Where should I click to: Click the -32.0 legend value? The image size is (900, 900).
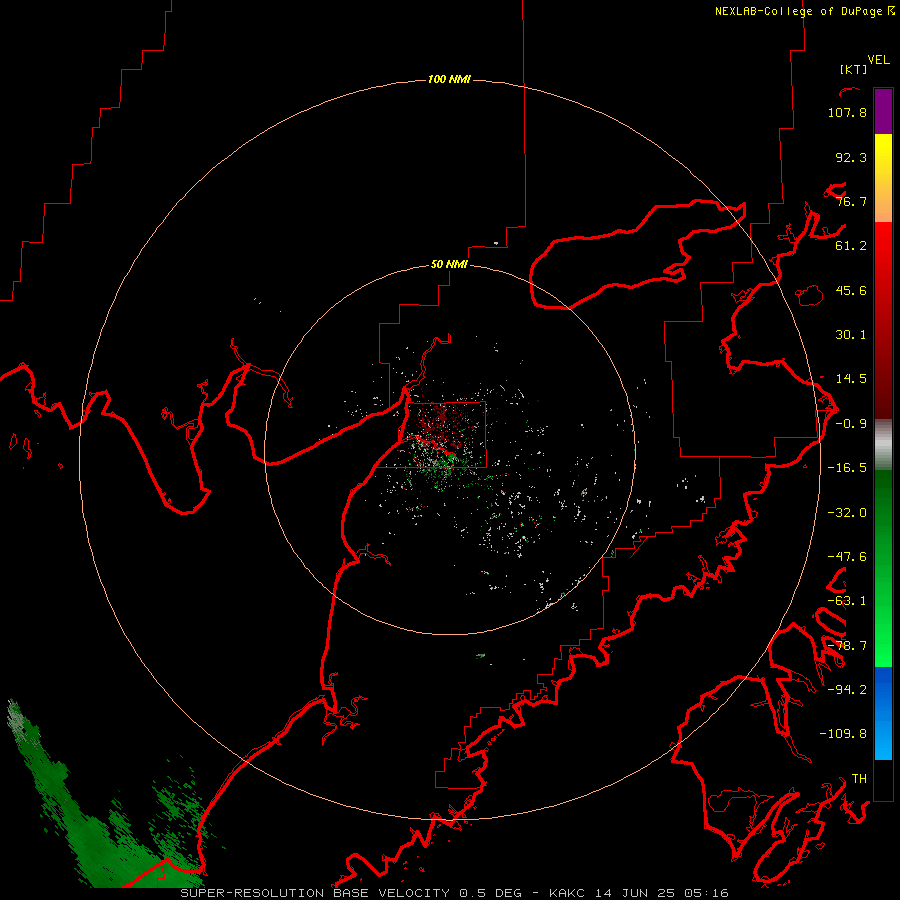point(847,513)
